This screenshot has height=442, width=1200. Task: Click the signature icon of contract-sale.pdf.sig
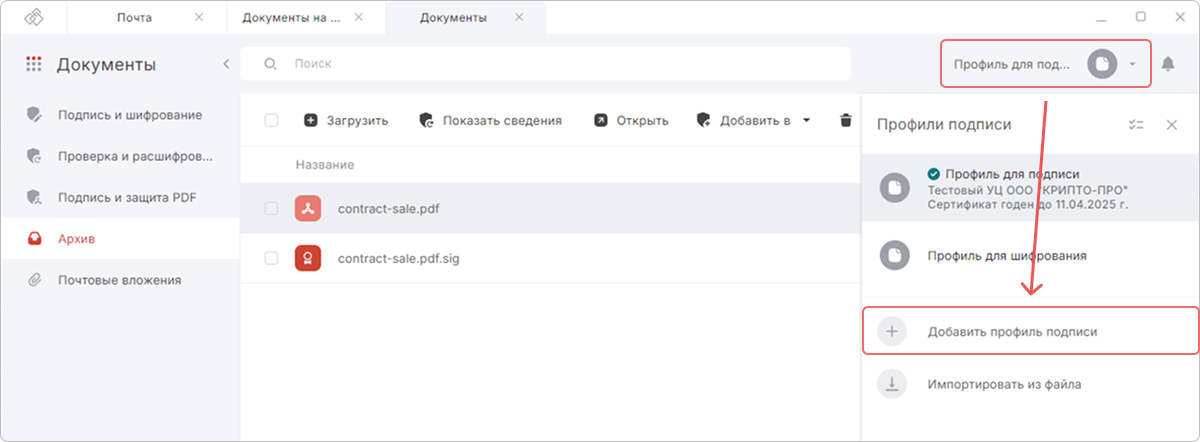click(308, 258)
